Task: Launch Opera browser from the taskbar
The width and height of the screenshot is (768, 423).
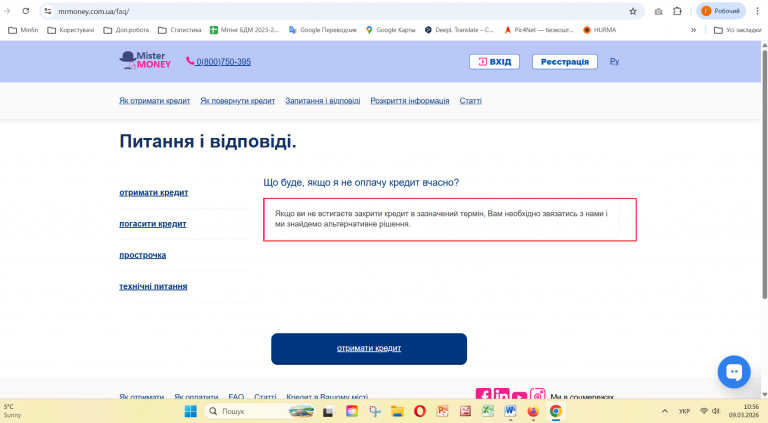Action: [420, 411]
